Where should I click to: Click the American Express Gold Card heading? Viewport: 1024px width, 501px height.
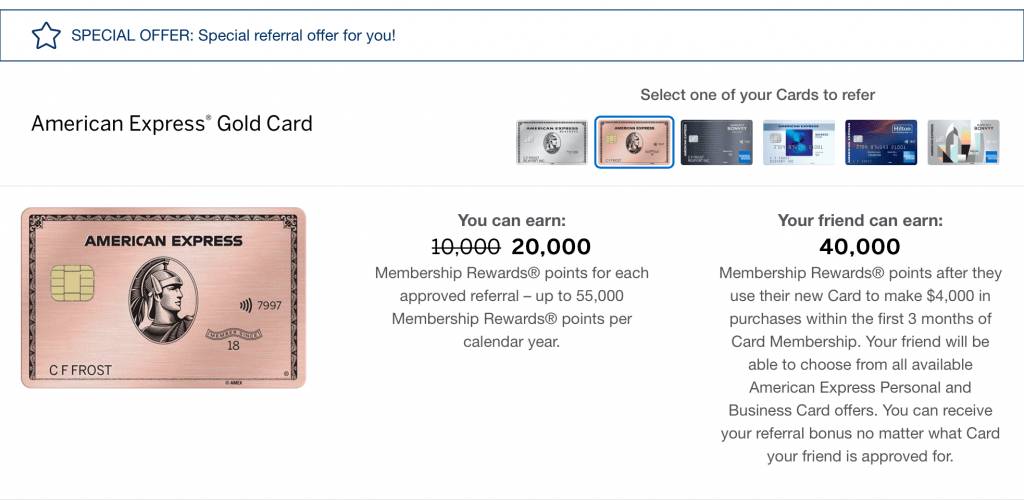click(x=172, y=123)
